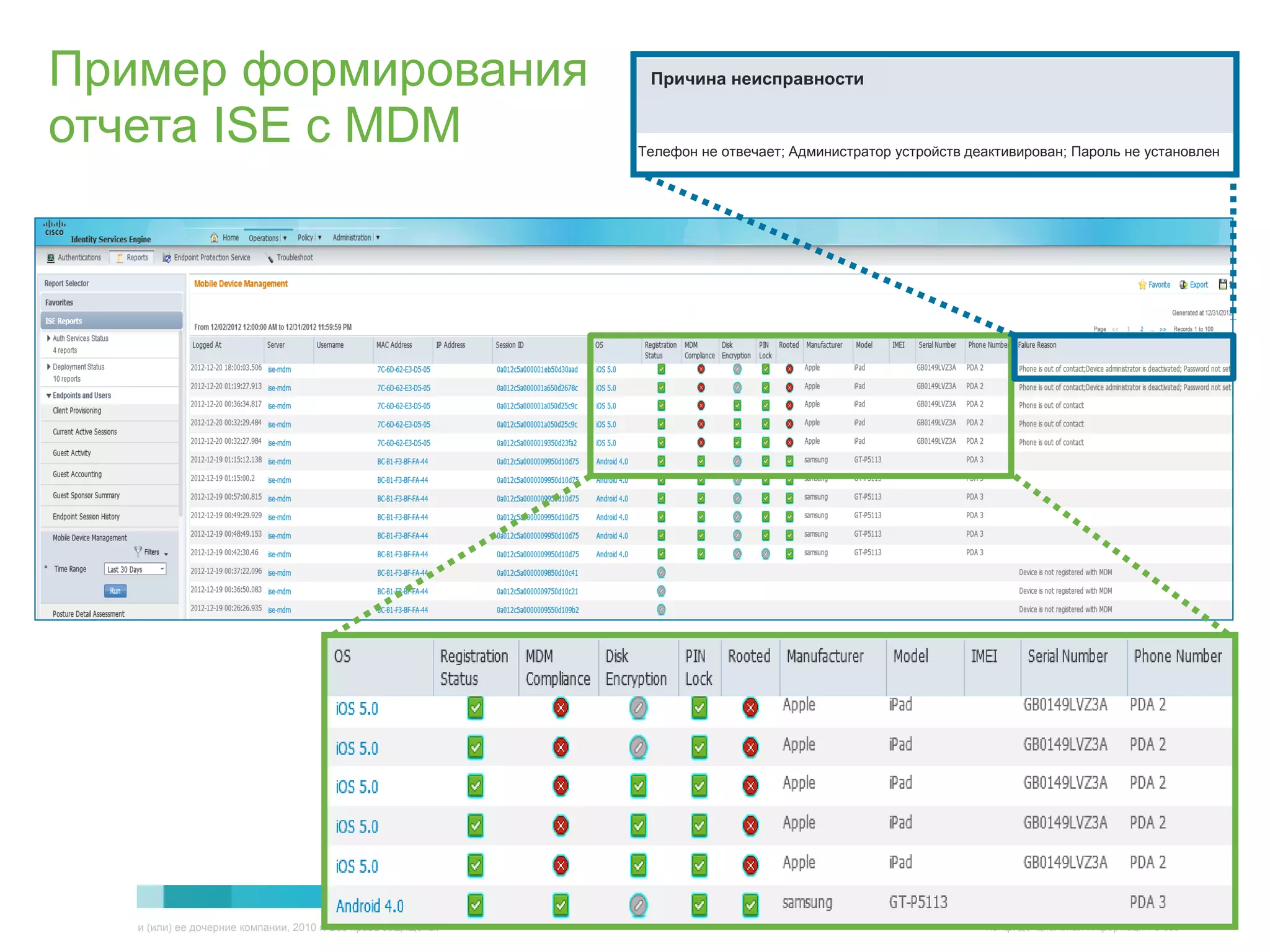Open session ID 0a012c5a000001eb50d30aad

point(537,369)
